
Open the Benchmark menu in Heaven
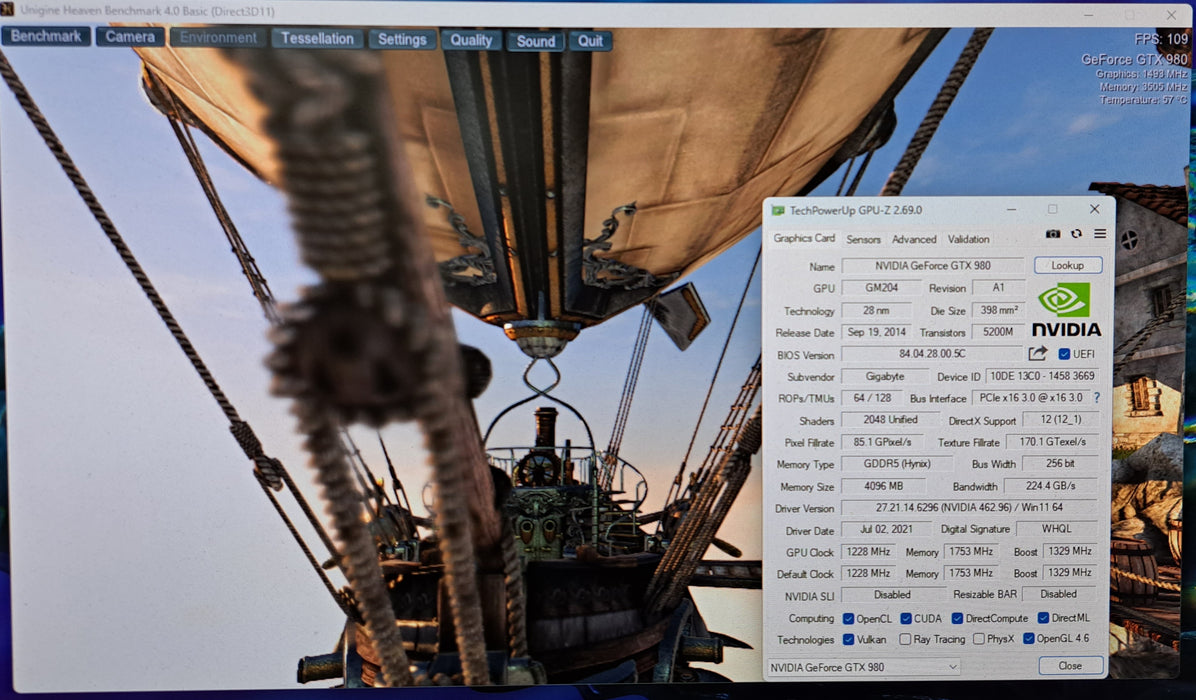pos(47,36)
